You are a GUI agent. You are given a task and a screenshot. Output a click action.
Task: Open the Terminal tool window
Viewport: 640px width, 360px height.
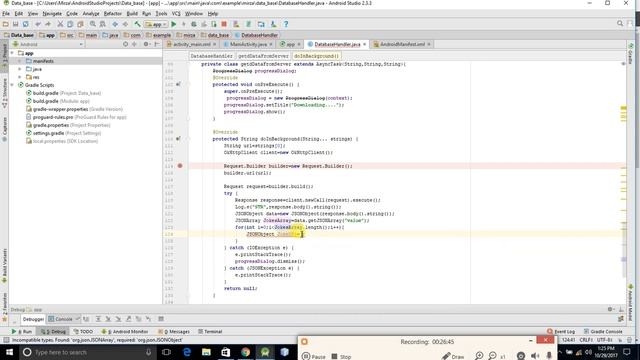point(210,331)
